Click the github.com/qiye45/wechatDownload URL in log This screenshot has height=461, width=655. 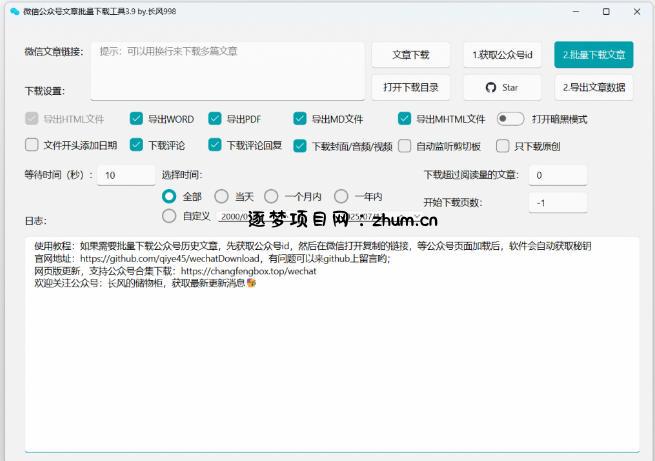point(170,258)
